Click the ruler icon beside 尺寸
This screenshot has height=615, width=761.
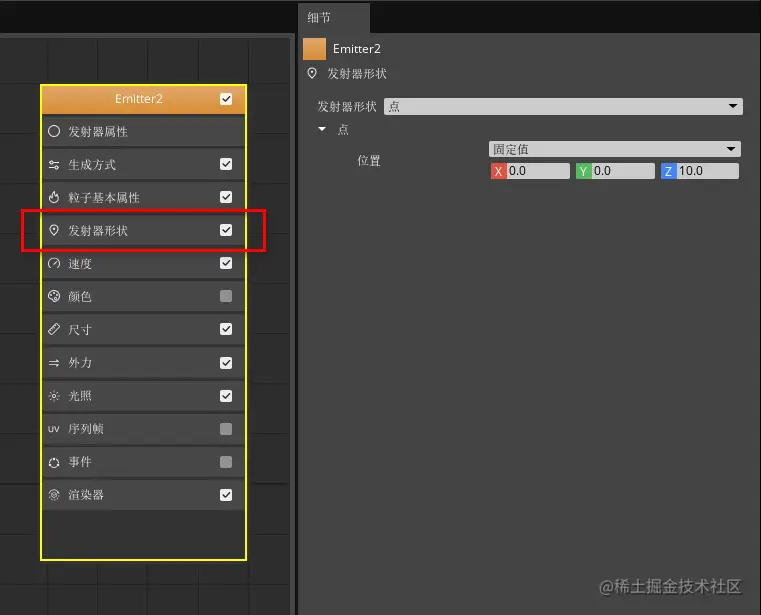coord(54,329)
